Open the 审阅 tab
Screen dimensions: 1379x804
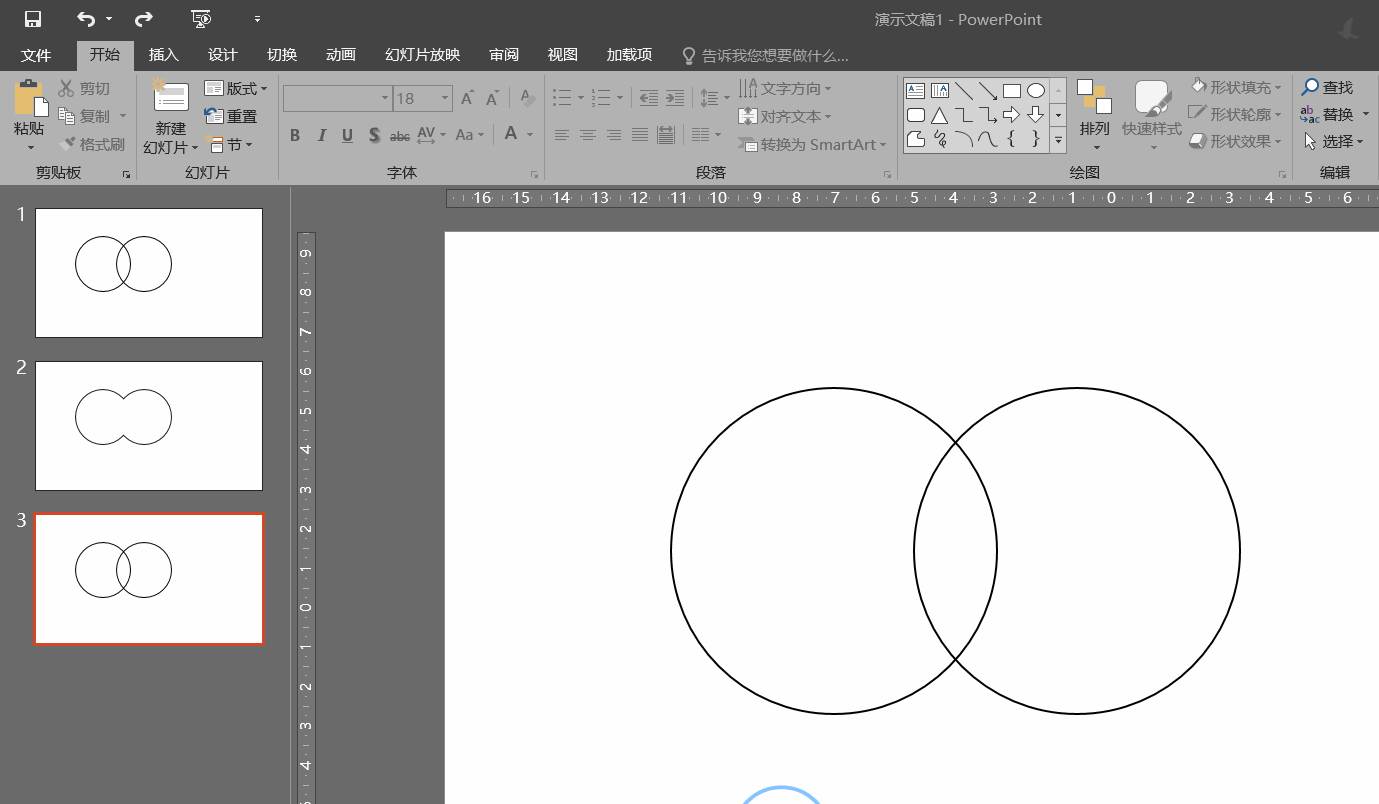coord(504,55)
